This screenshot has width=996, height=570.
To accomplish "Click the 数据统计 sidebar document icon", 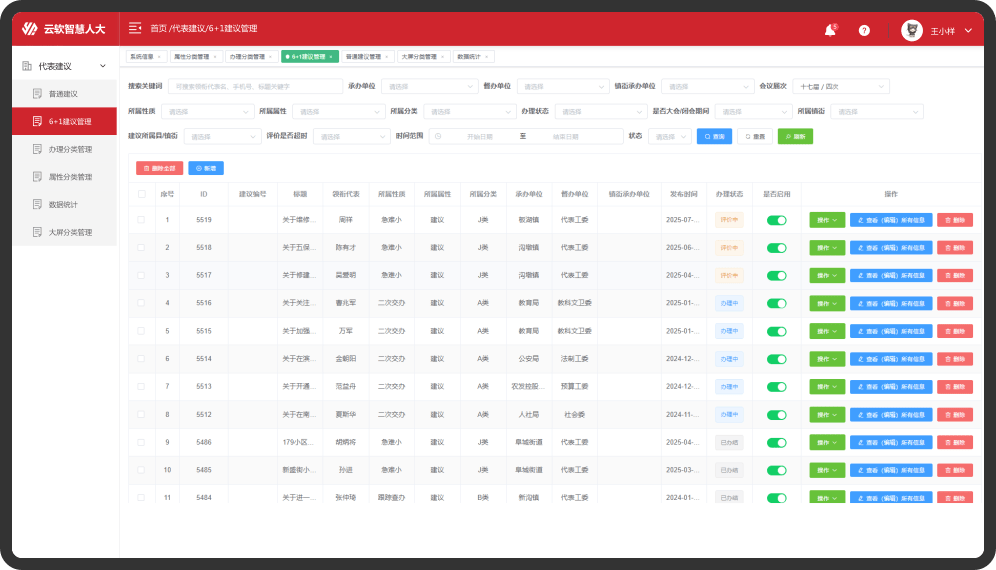I will pyautogui.click(x=38, y=205).
